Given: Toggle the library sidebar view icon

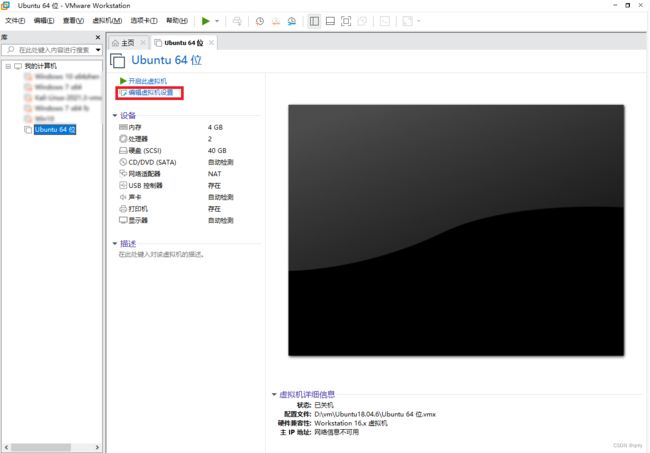Looking at the screenshot, I should click(x=314, y=21).
